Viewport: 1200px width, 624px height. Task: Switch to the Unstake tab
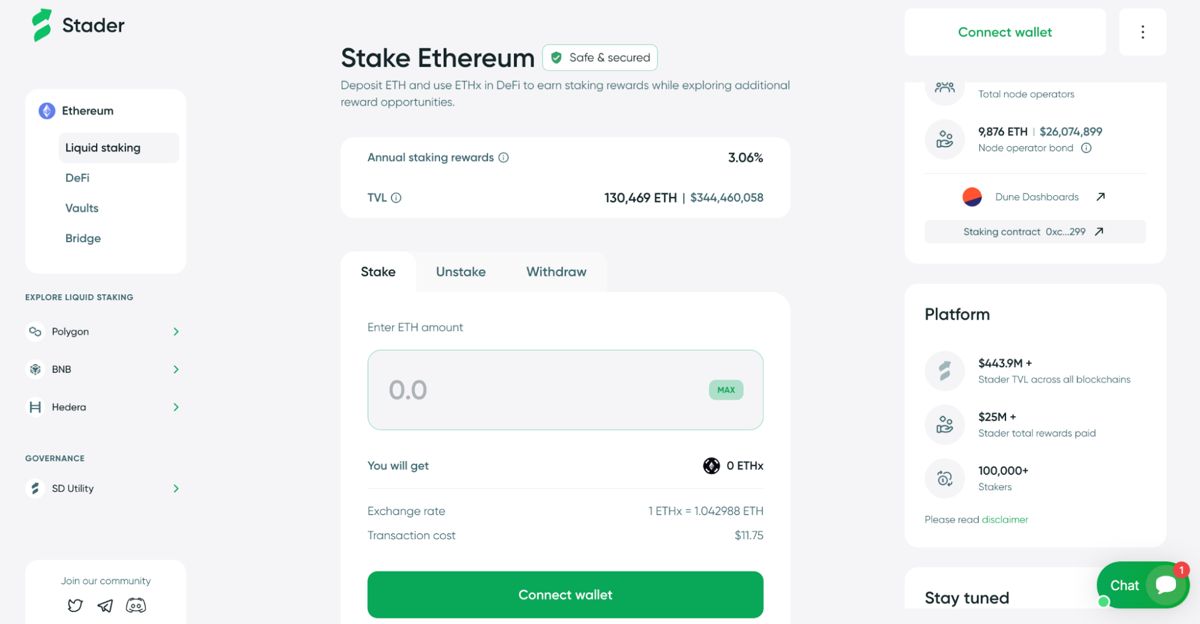(461, 272)
